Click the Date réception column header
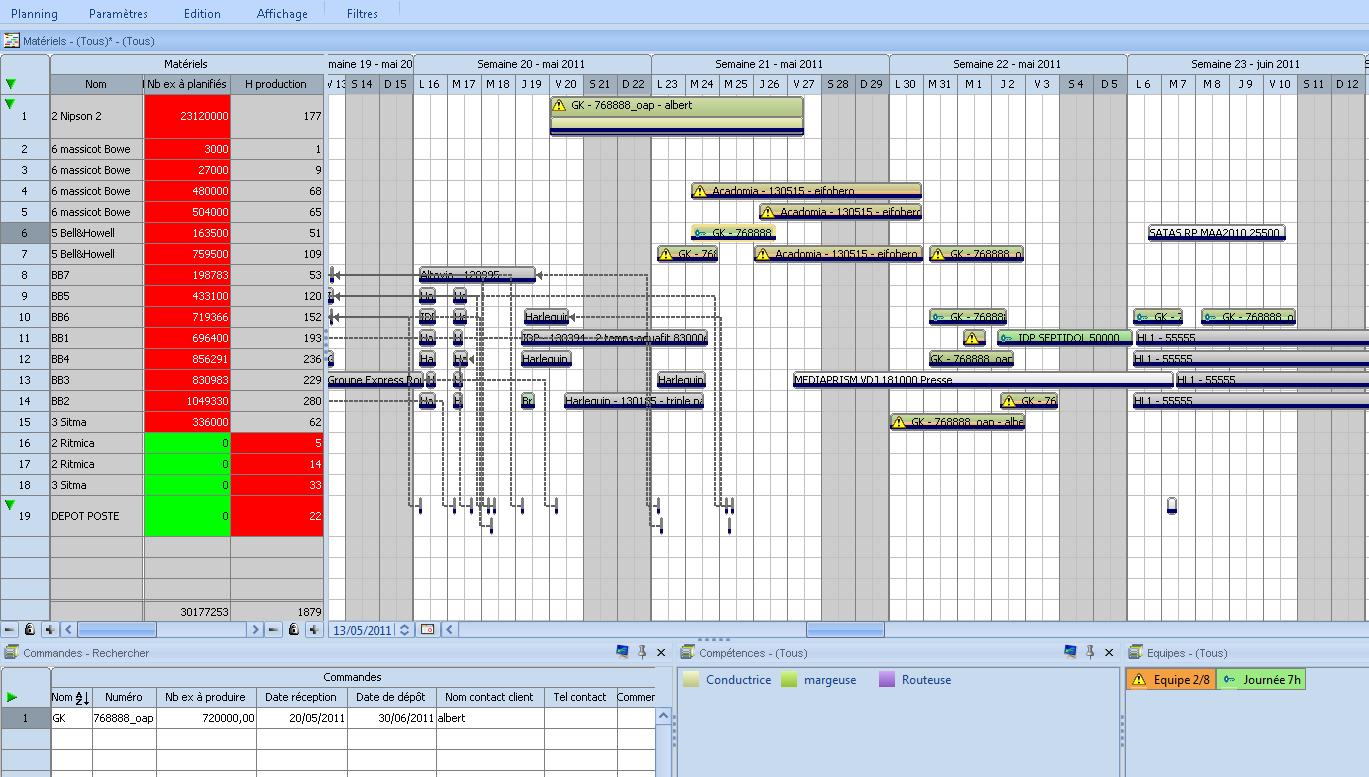This screenshot has height=777, width=1369. 302,697
